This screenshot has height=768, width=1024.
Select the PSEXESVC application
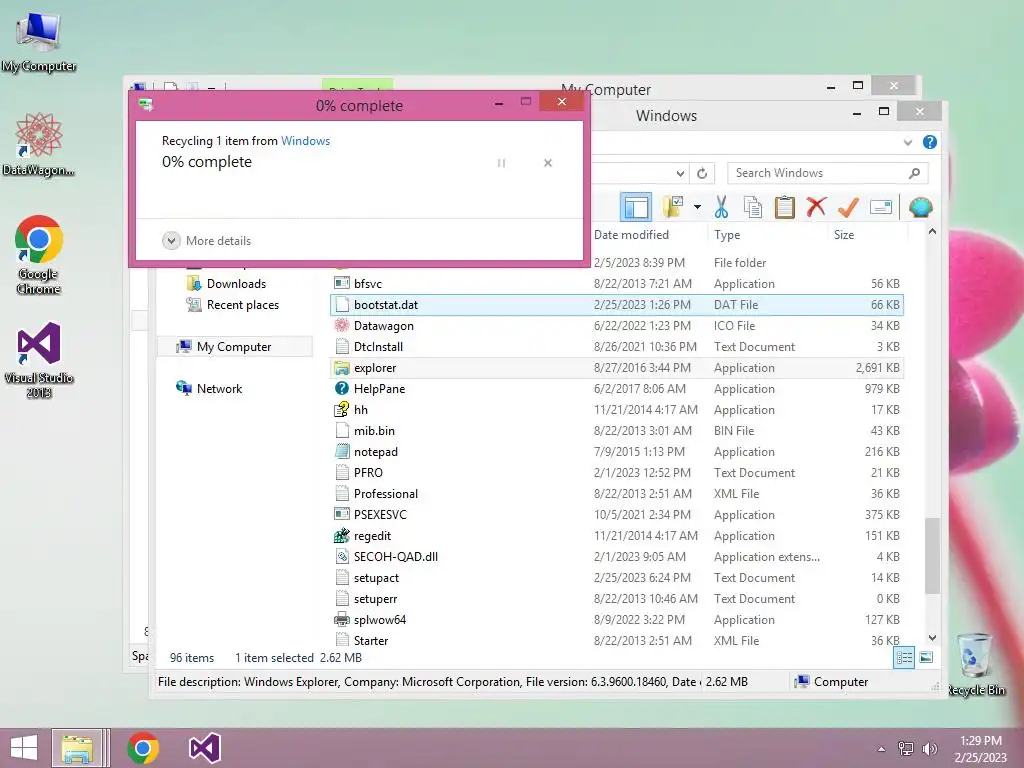tap(617, 515)
